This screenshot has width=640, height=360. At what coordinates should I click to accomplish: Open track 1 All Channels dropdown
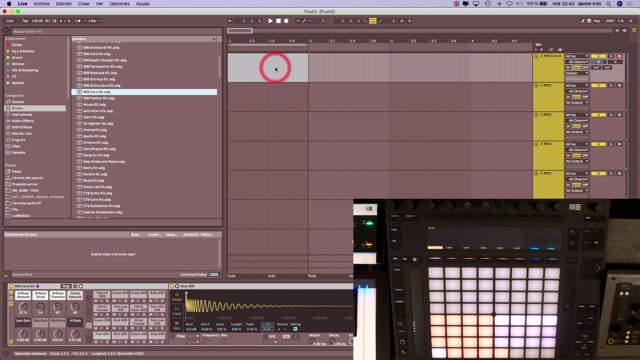click(x=577, y=62)
